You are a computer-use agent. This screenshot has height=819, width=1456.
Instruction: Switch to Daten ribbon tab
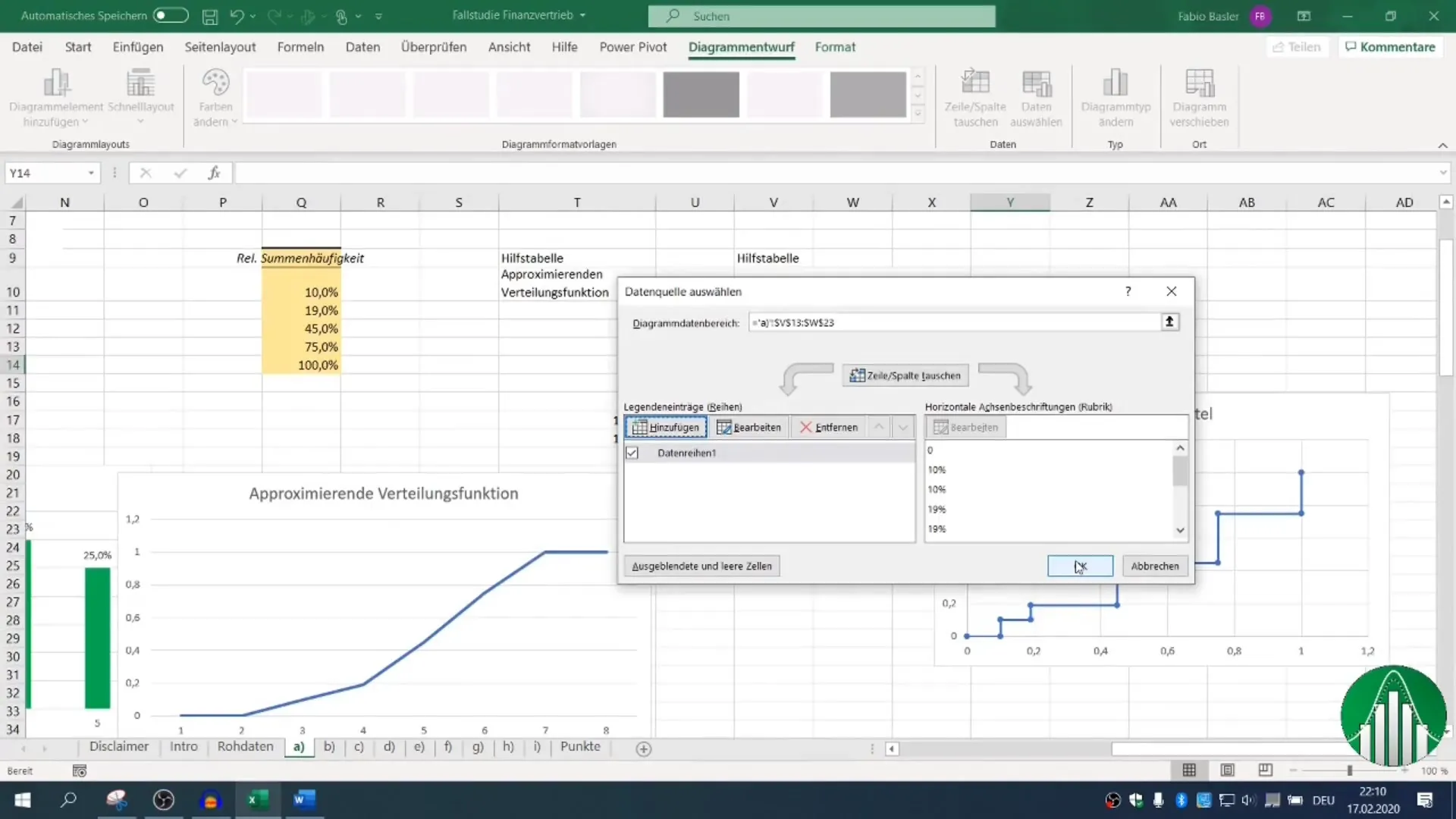(x=362, y=47)
